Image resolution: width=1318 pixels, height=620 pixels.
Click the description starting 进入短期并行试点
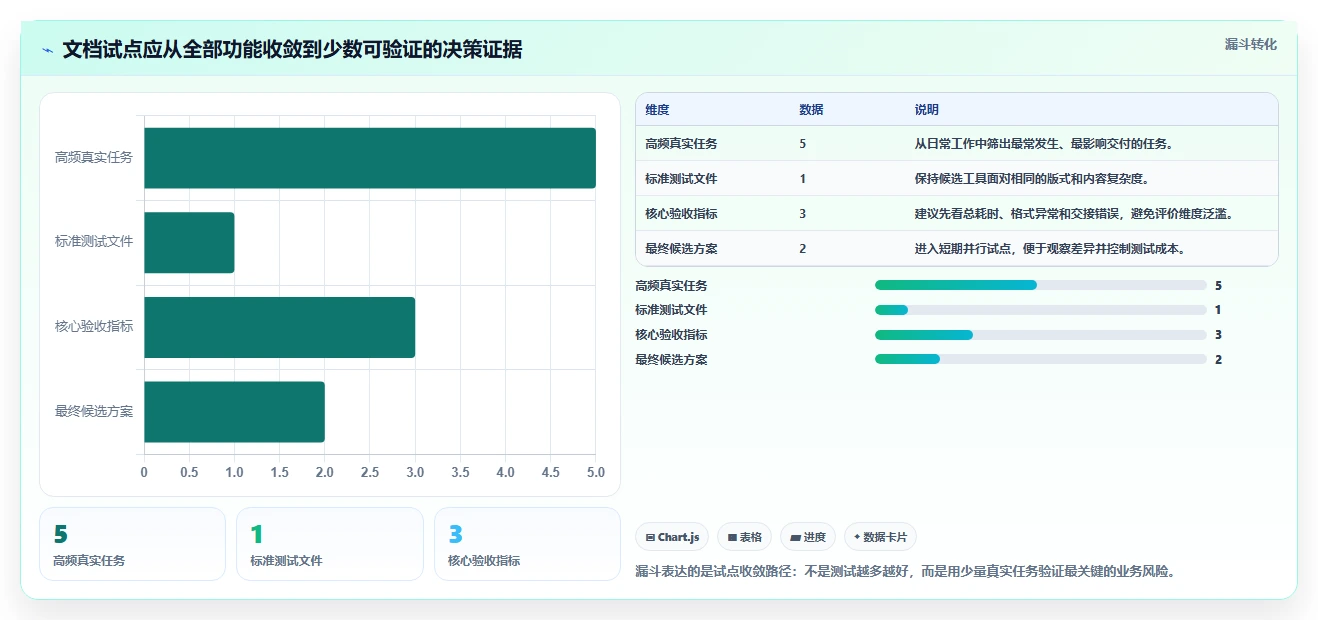tap(1051, 249)
